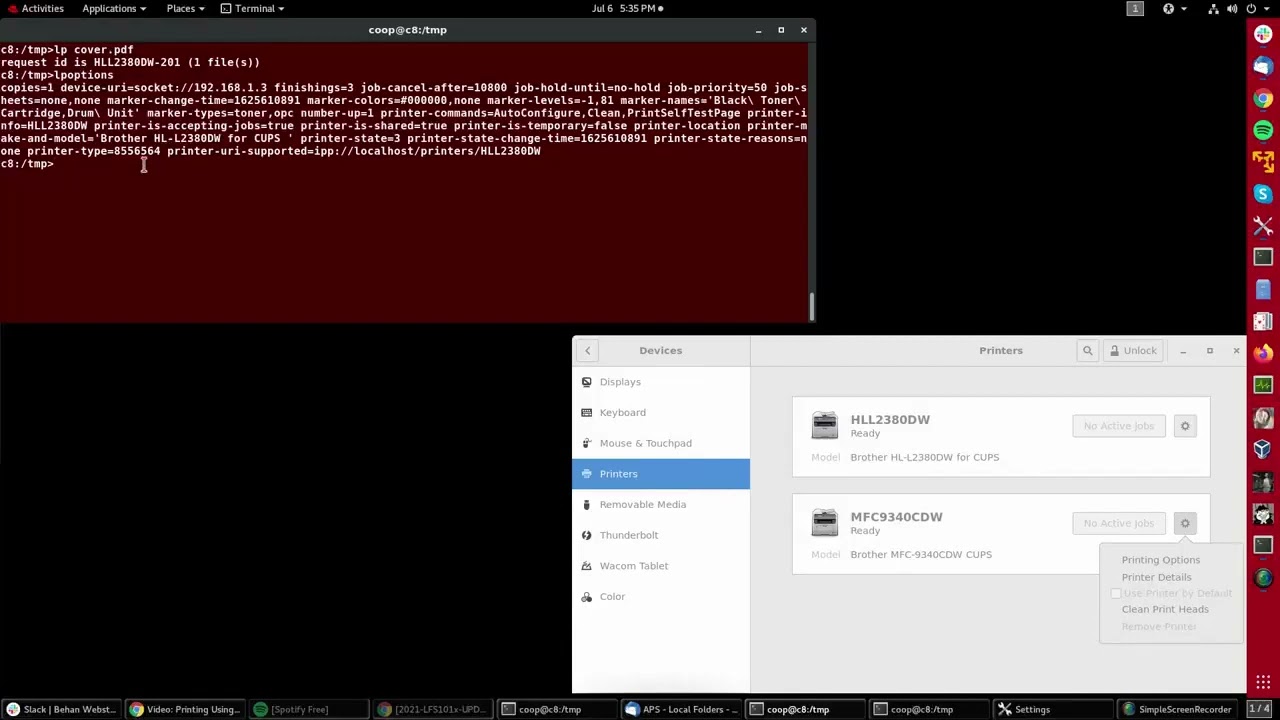Open gear settings for MFC9340CDW printer
Screen dimensions: 1280x720
click(1185, 523)
